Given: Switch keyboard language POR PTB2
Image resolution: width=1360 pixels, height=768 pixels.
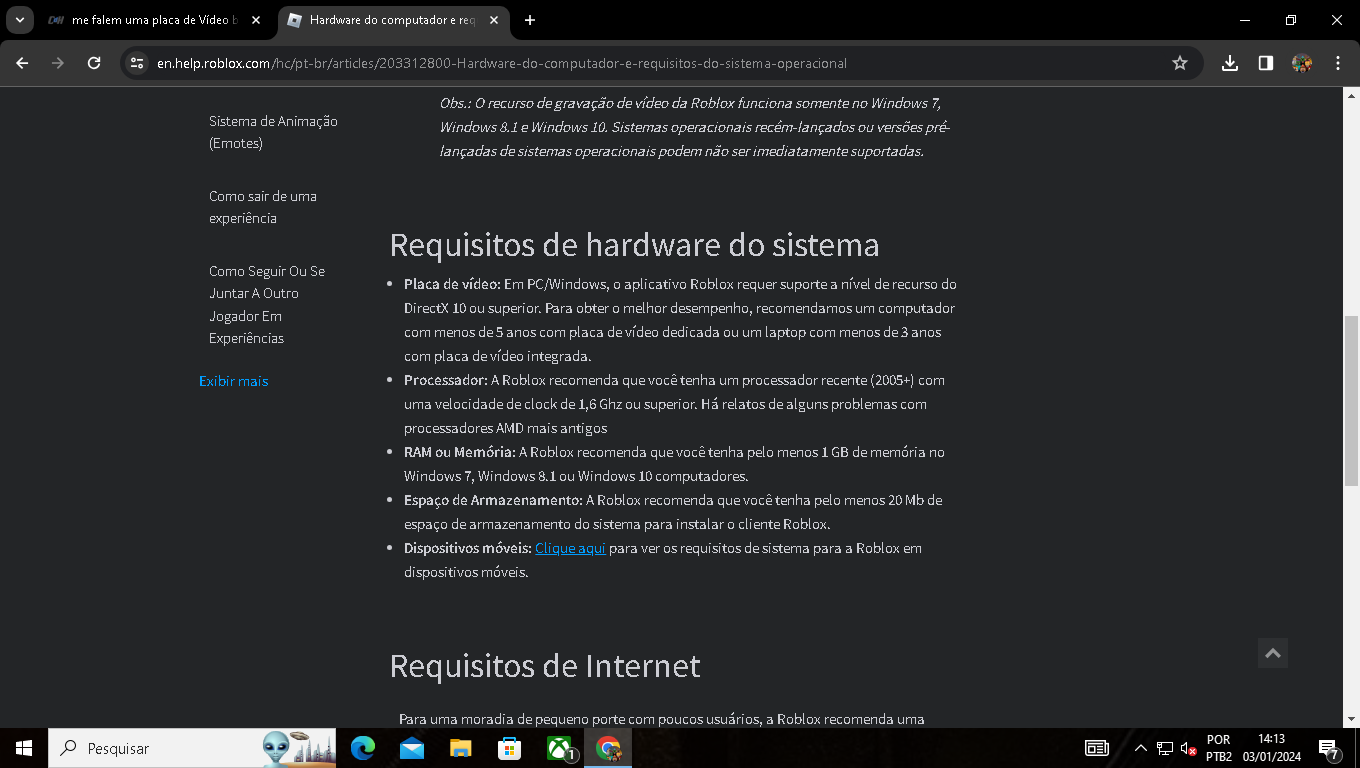Looking at the screenshot, I should tap(1219, 748).
